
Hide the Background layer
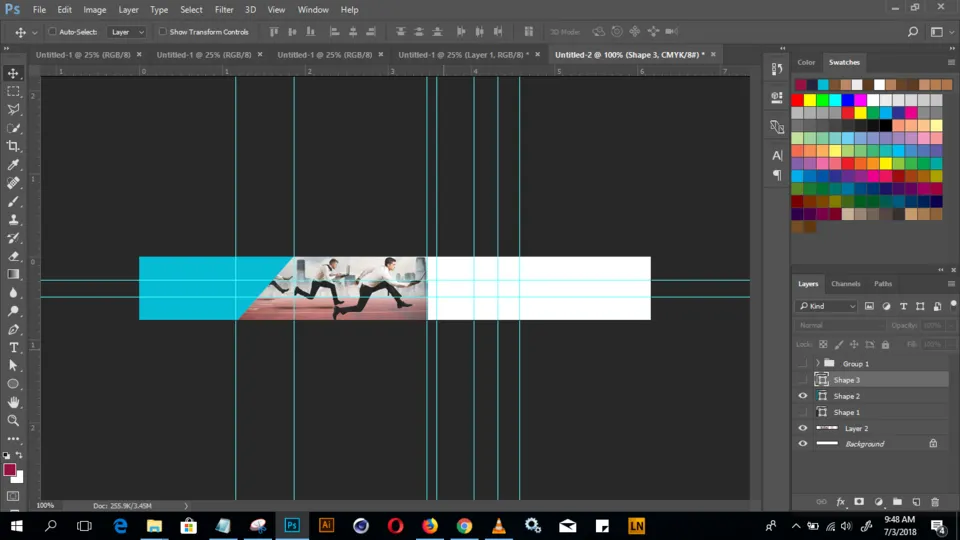coord(803,444)
